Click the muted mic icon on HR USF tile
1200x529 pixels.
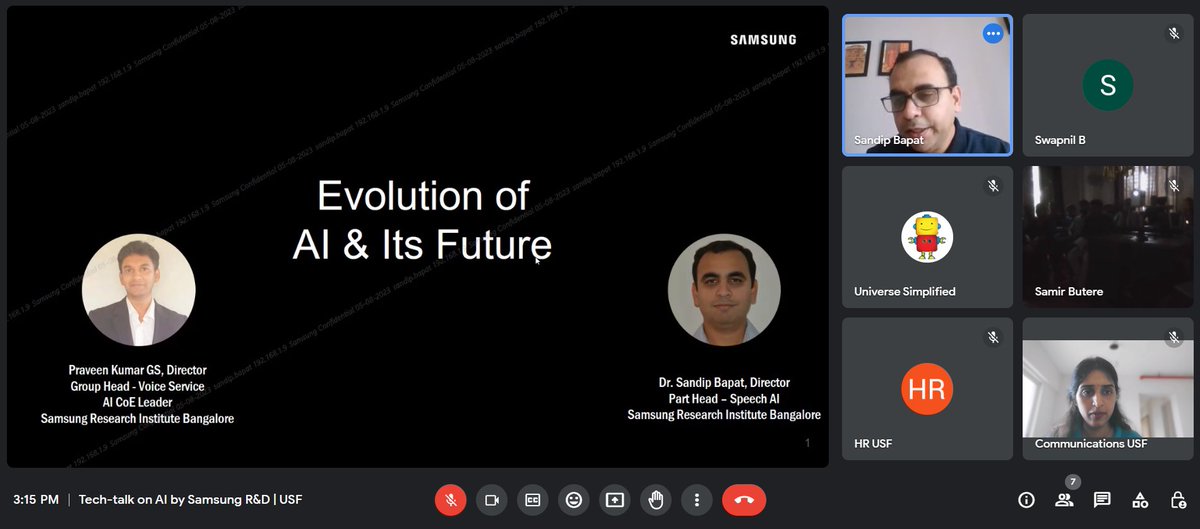coord(993,337)
